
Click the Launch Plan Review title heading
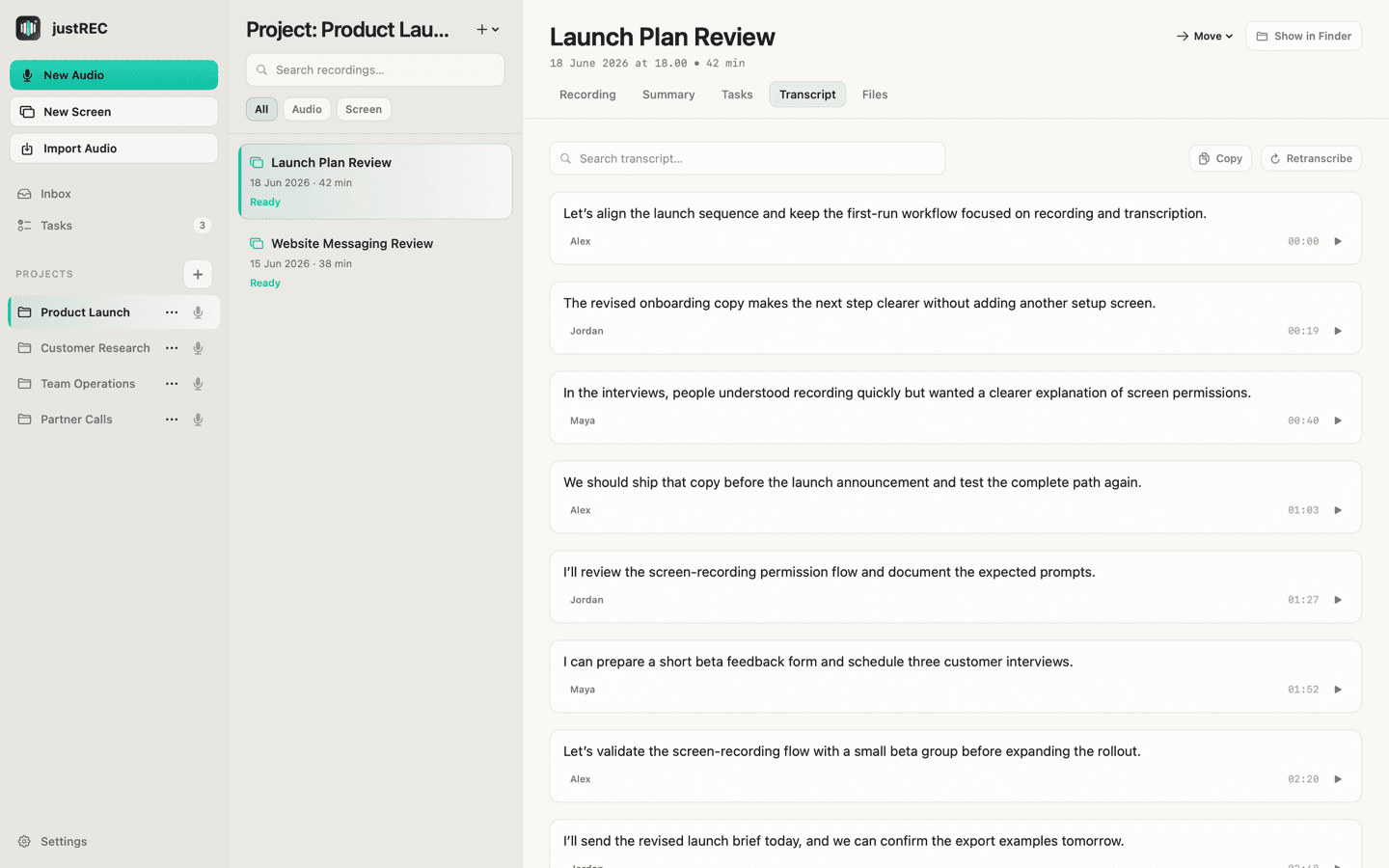663,37
